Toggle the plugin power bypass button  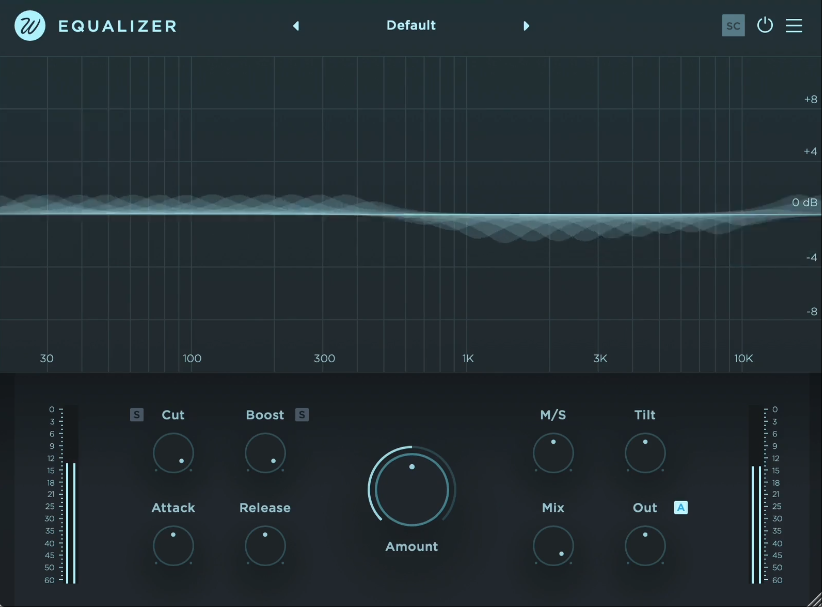tap(765, 26)
